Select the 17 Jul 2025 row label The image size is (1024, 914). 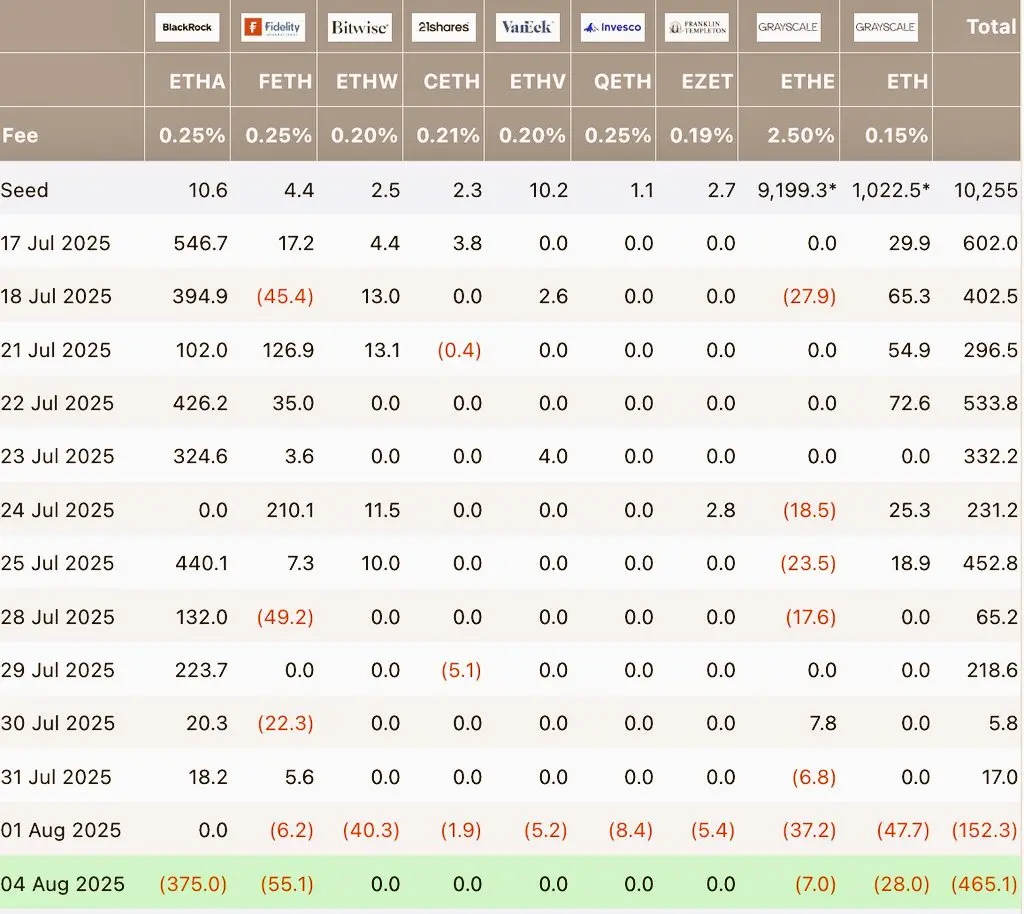(x=56, y=243)
